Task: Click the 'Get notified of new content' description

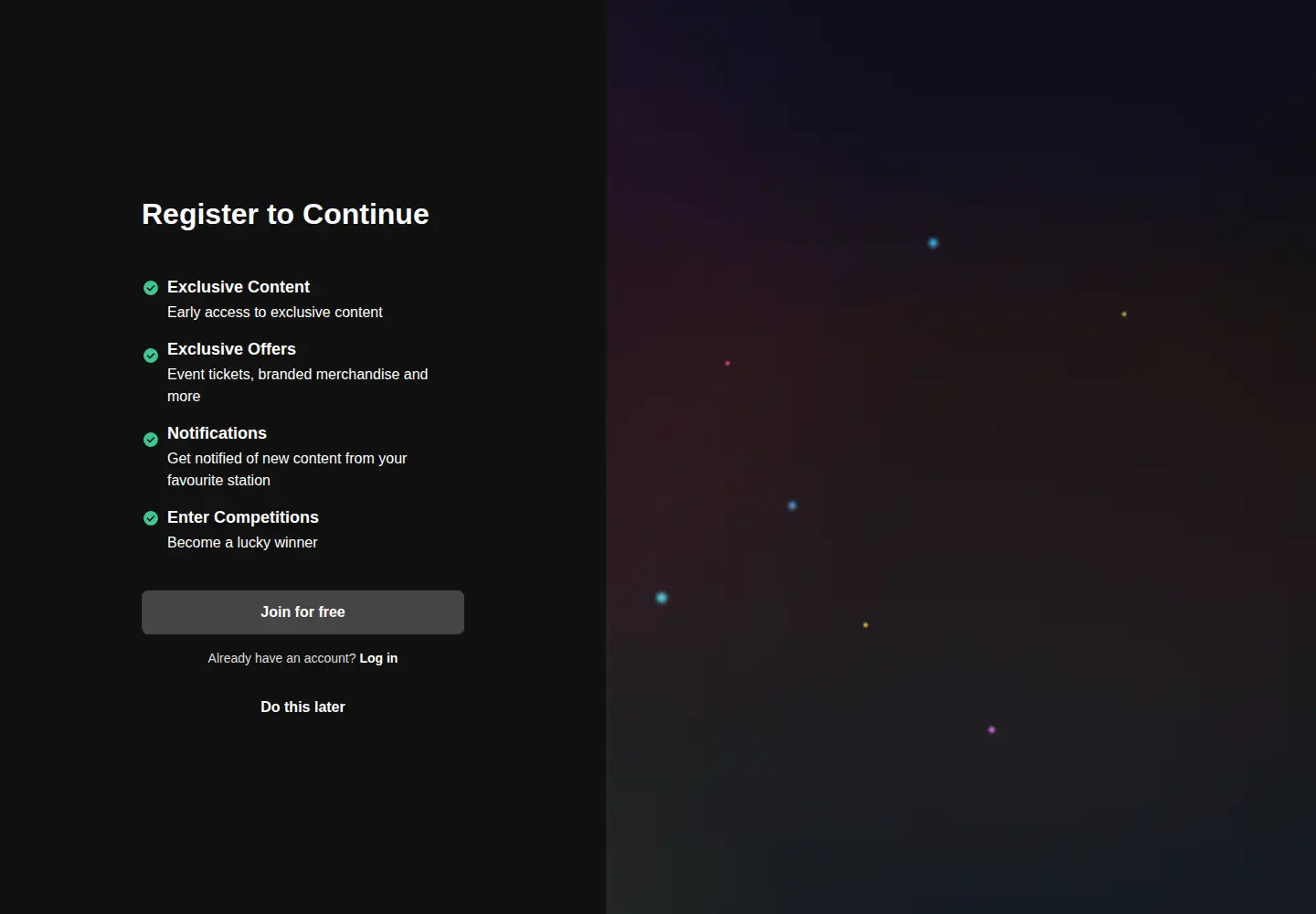Action: [287, 470]
